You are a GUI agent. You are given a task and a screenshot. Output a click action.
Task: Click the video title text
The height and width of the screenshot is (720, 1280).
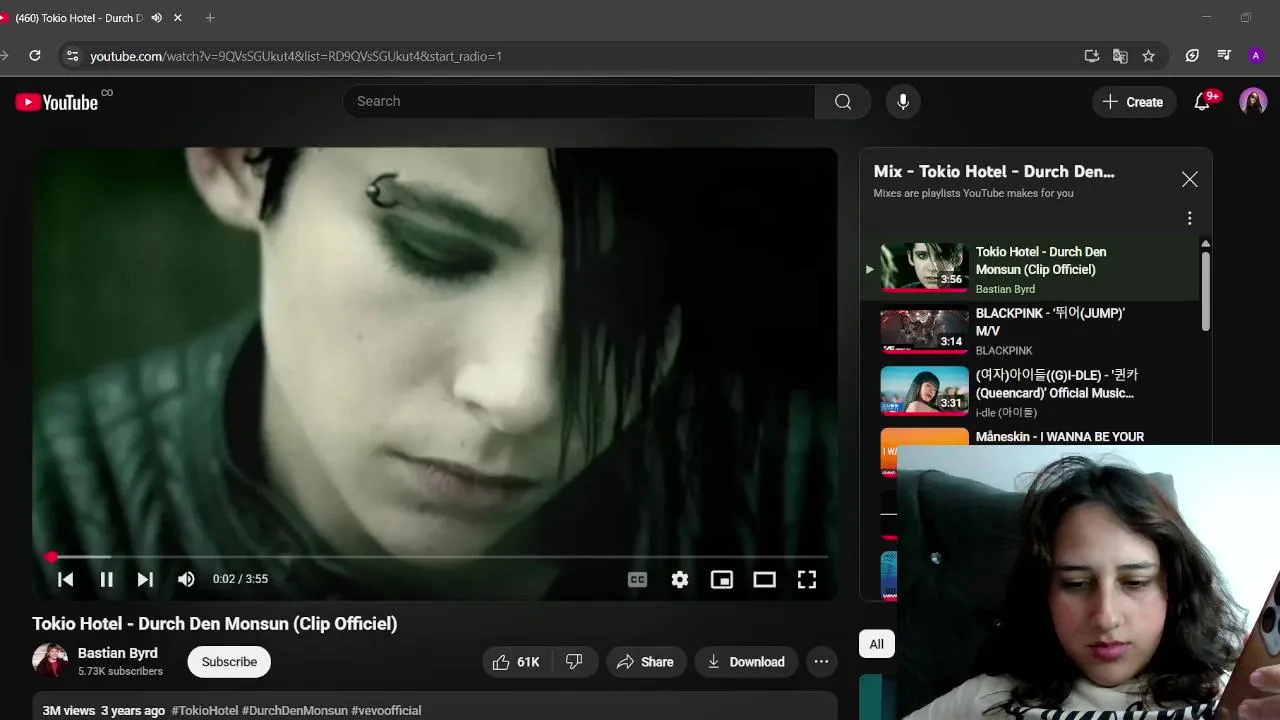(x=215, y=624)
